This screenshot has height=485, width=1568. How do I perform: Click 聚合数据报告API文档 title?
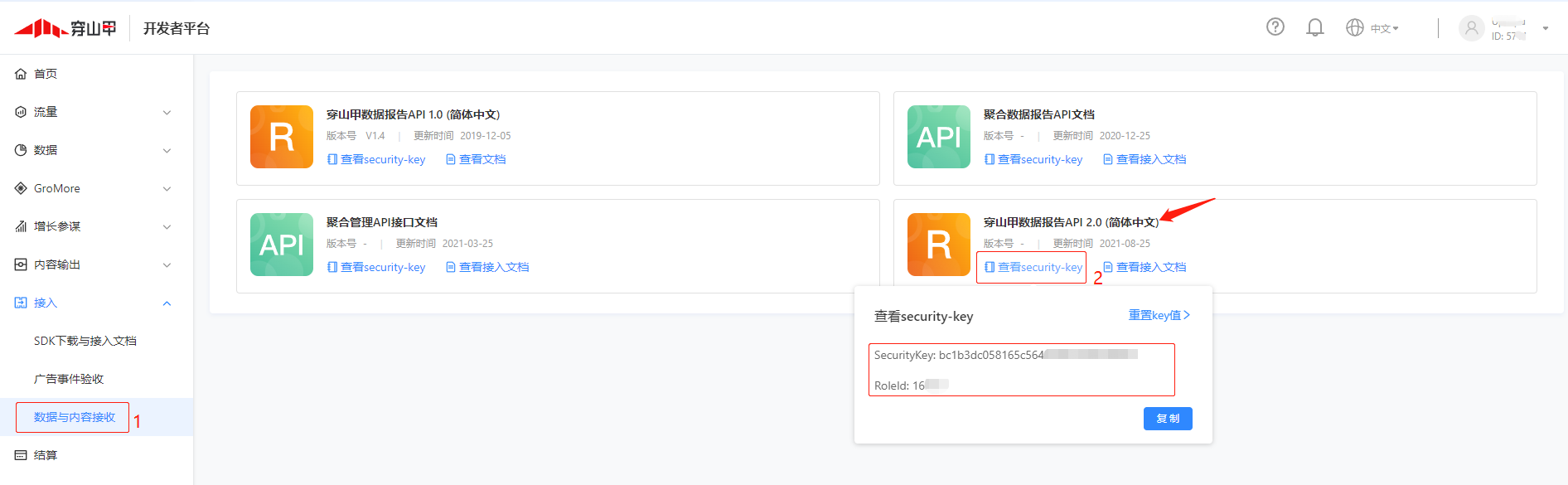(1039, 114)
